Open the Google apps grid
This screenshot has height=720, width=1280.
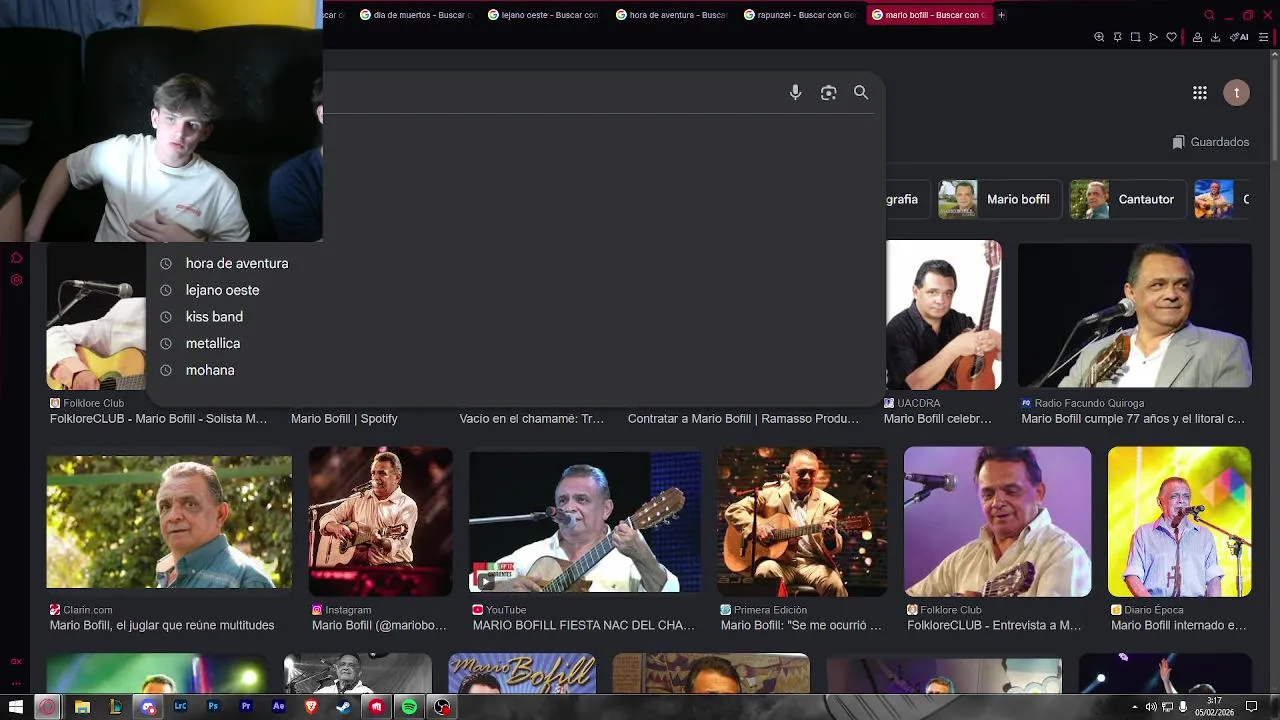(1200, 93)
